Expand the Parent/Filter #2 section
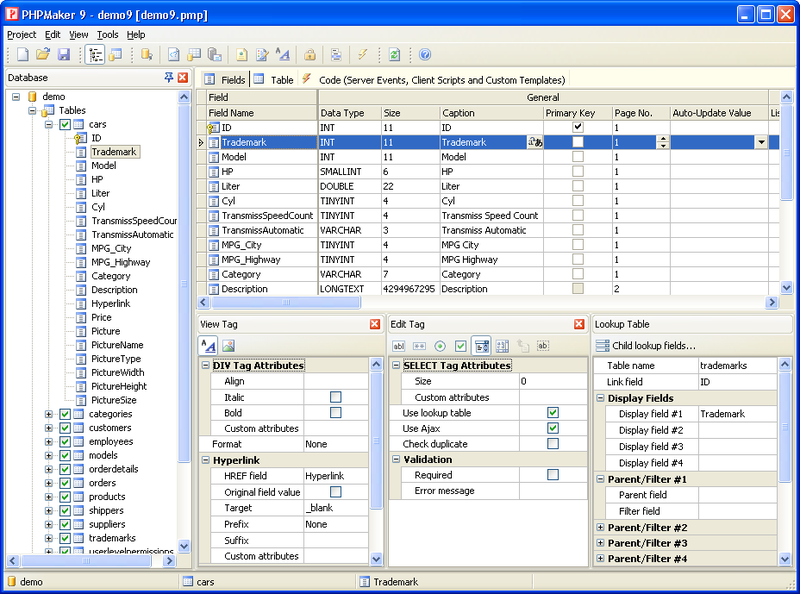Image resolution: width=800 pixels, height=594 pixels. click(x=600, y=527)
